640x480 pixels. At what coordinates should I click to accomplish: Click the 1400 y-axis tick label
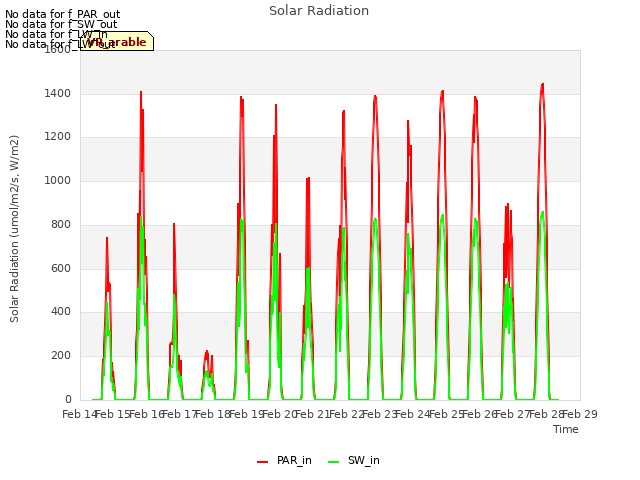point(58,93)
